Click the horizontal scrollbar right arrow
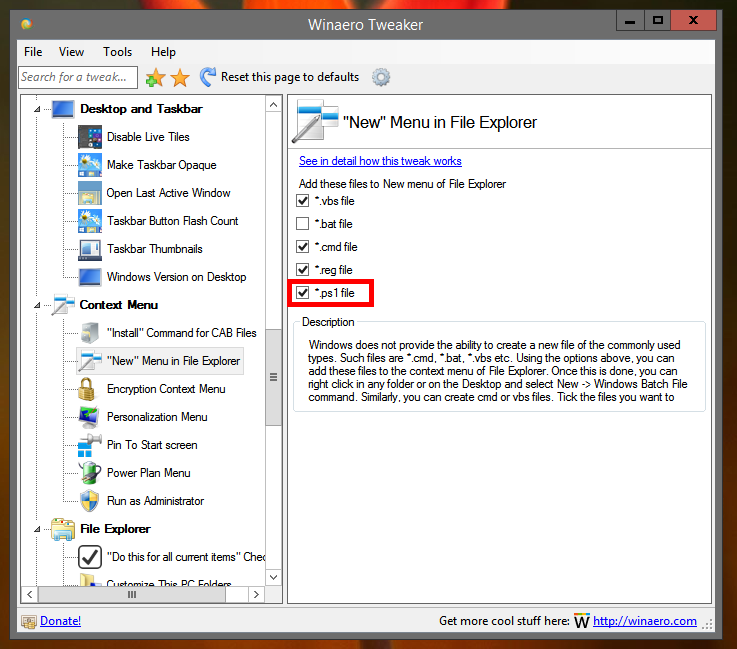The width and height of the screenshot is (737, 649). 256,595
